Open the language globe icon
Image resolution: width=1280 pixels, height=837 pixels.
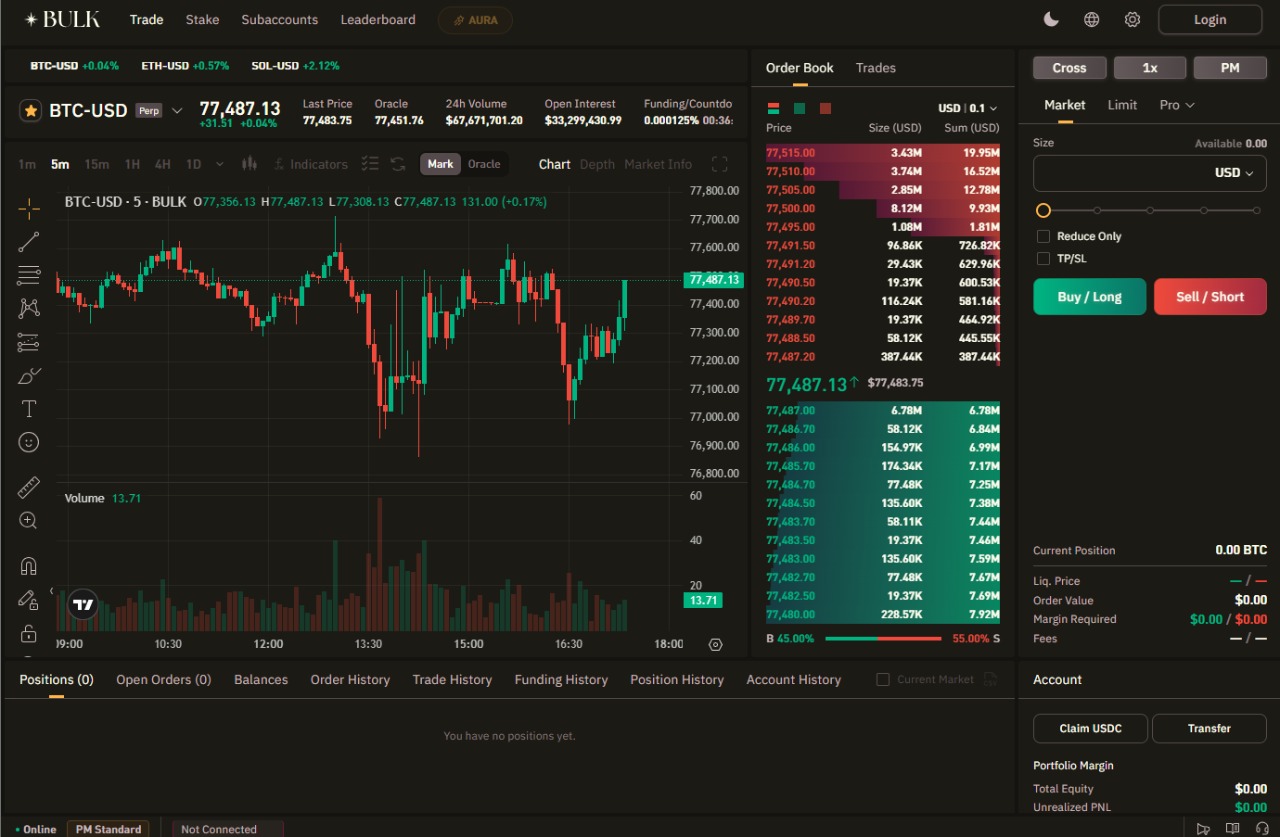(1092, 19)
